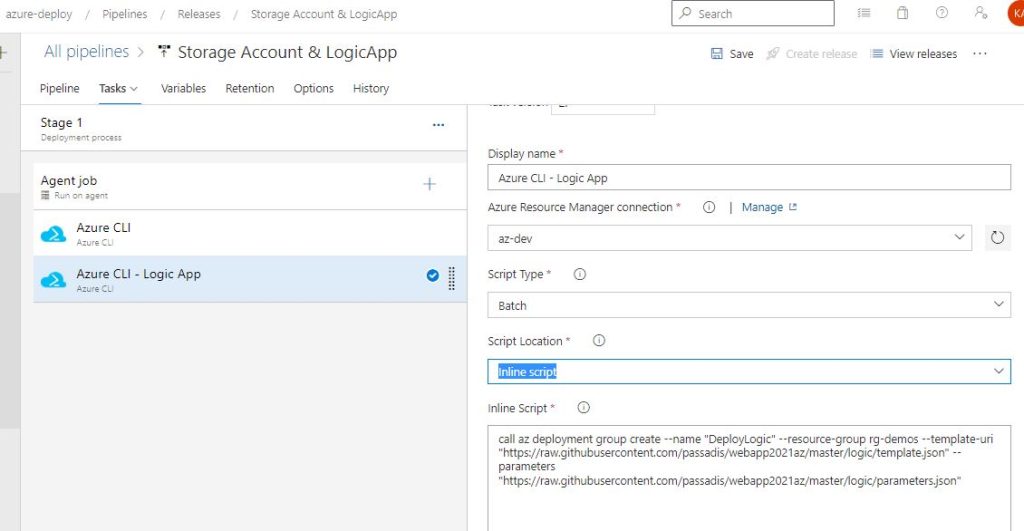Image resolution: width=1024 pixels, height=531 pixels.
Task: Click the Create release rocket icon
Action: point(773,54)
